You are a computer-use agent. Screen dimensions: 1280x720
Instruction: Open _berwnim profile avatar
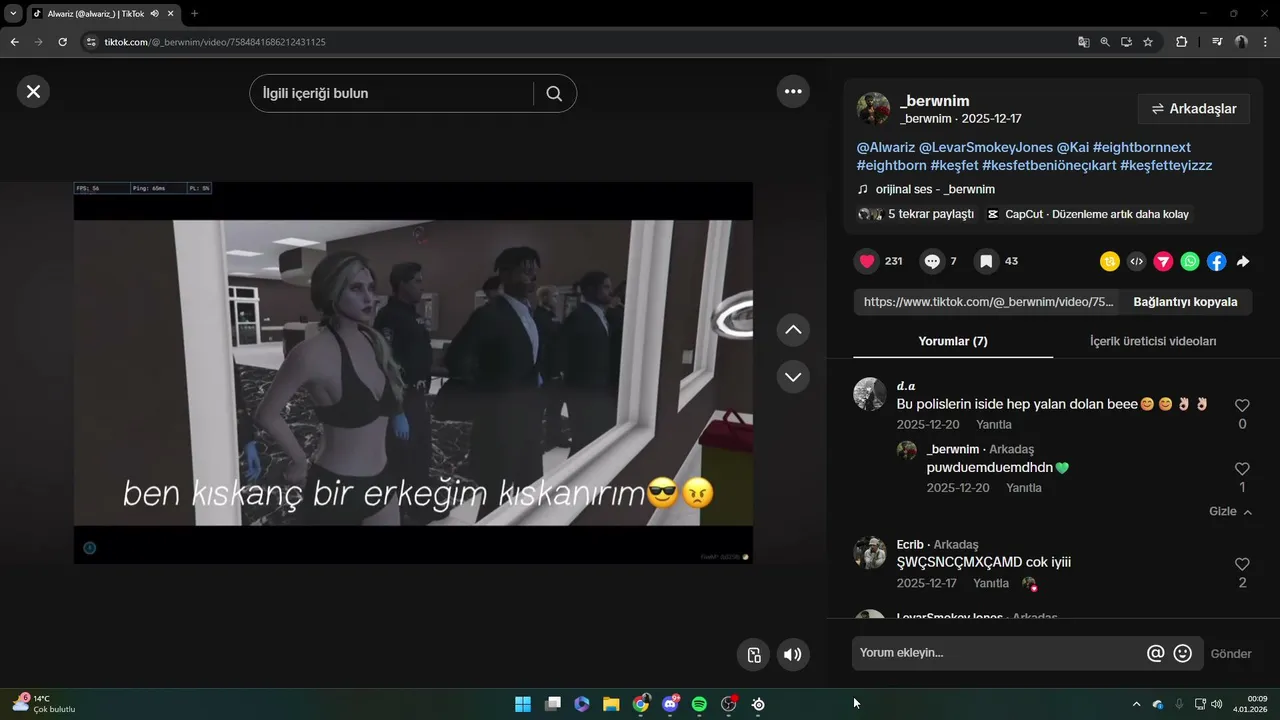point(873,109)
